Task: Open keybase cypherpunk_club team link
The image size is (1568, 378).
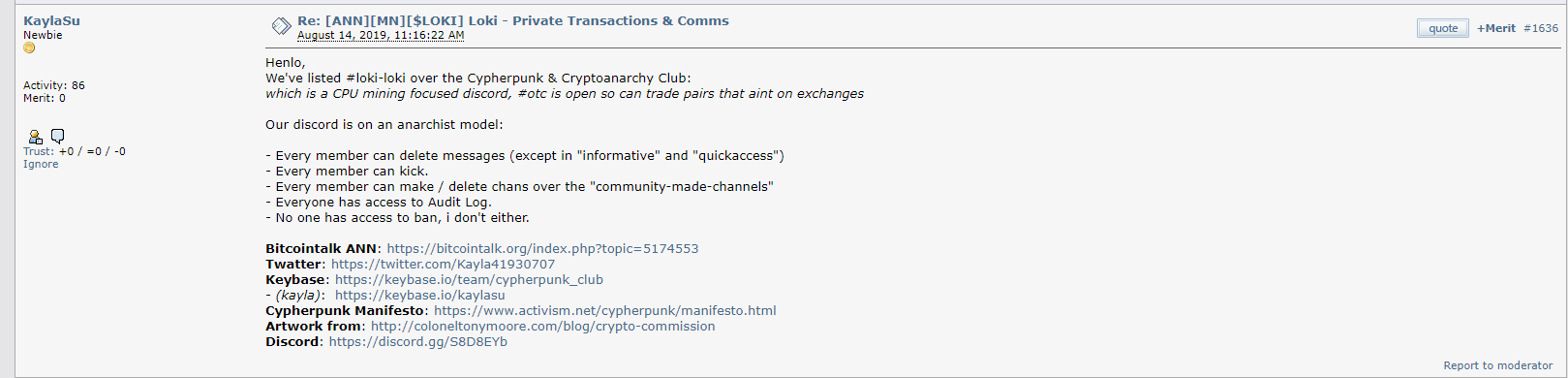Action: (469, 280)
